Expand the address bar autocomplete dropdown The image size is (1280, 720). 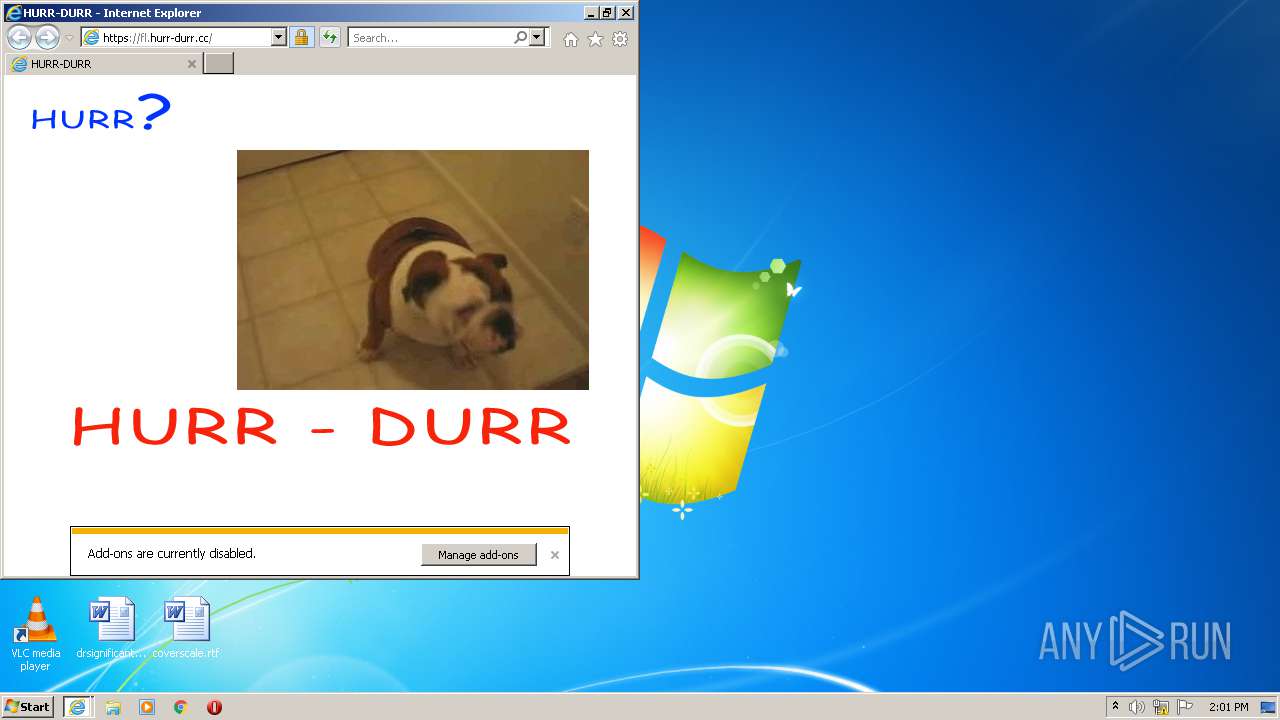[279, 38]
